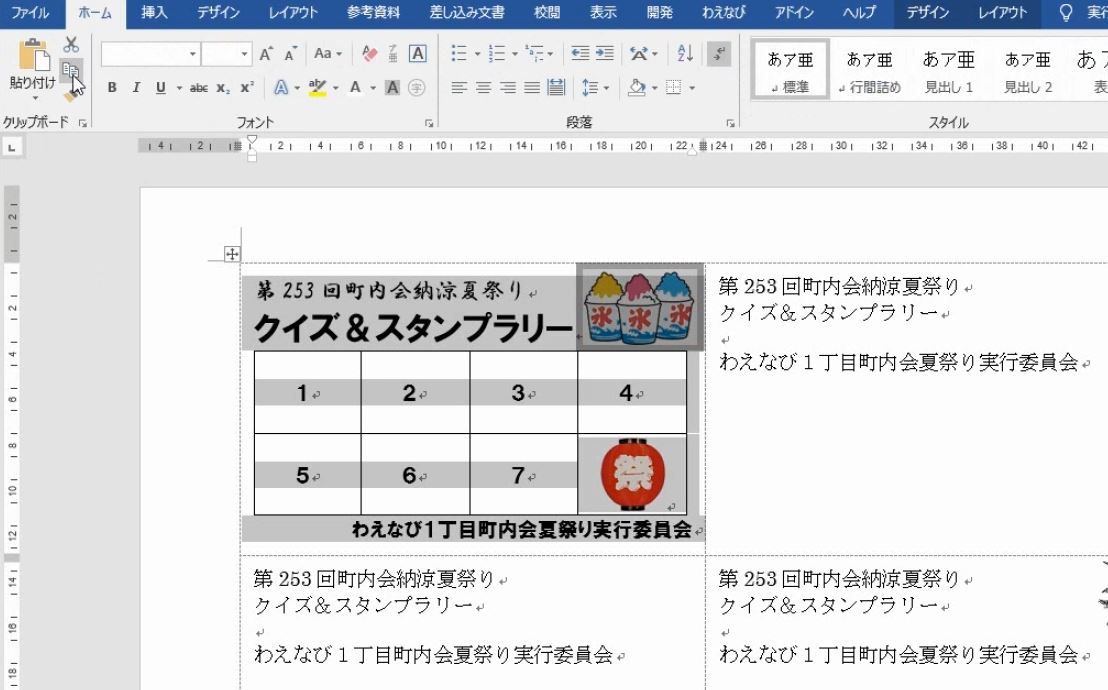1108x690 pixels.
Task: Open the text highlight color dropdown
Action: (x=336, y=88)
